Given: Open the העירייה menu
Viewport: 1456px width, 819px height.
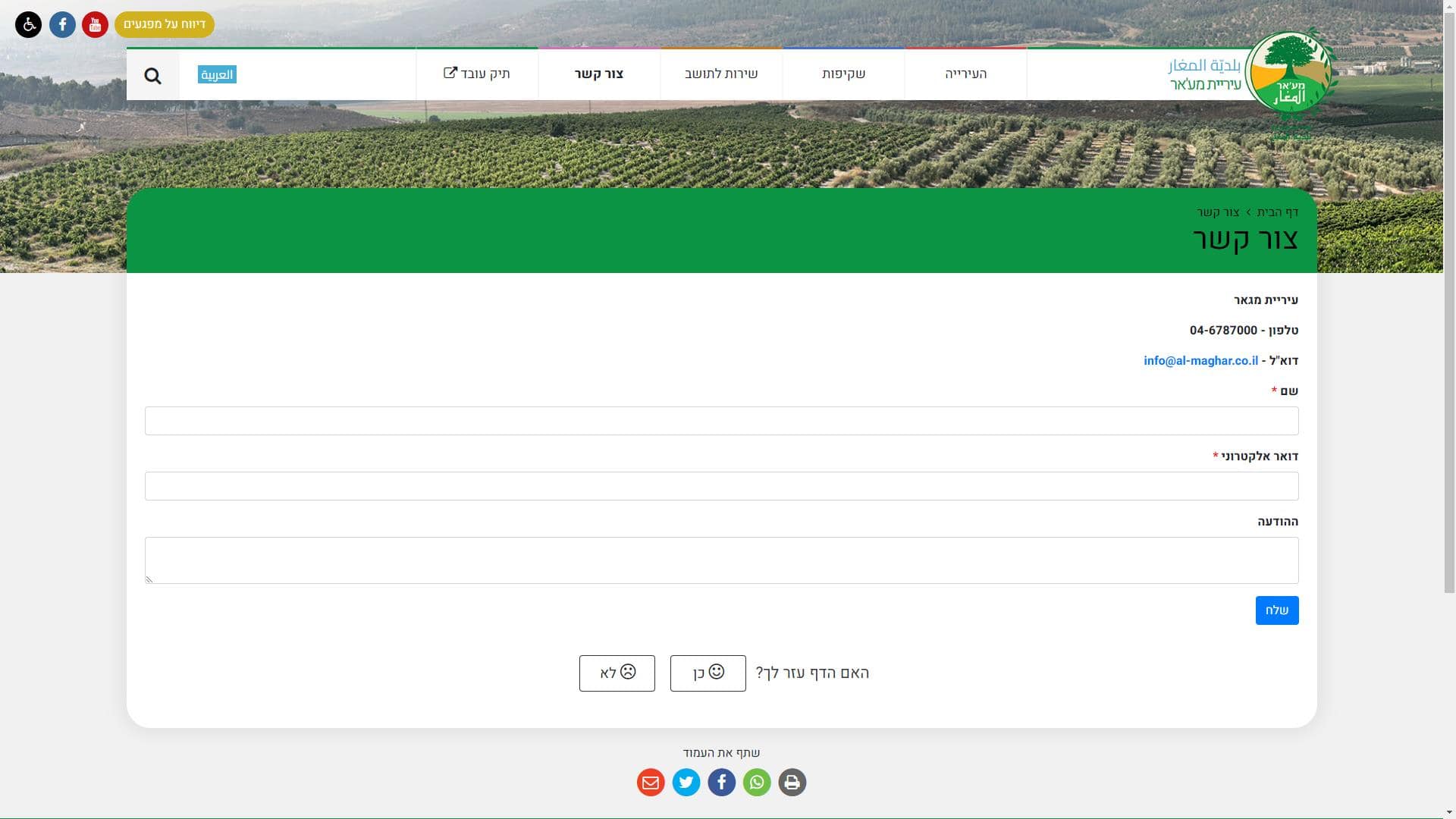Looking at the screenshot, I should click(x=965, y=74).
